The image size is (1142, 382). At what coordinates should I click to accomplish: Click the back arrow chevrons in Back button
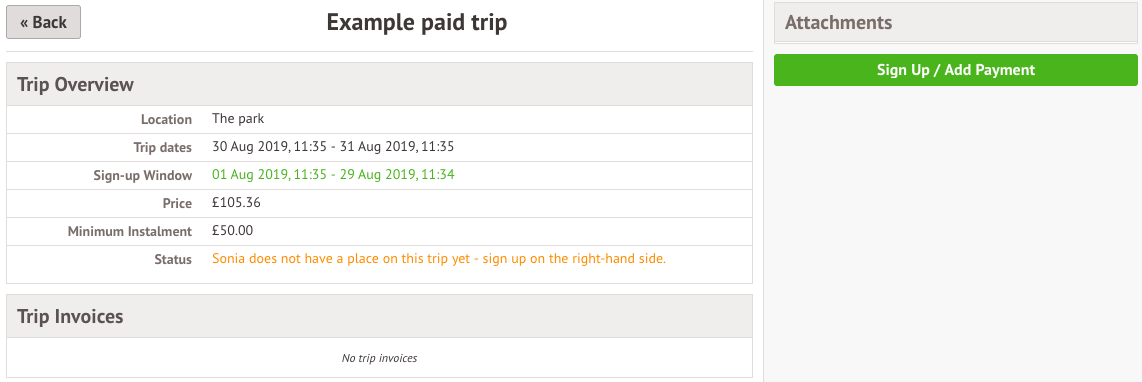coord(25,23)
